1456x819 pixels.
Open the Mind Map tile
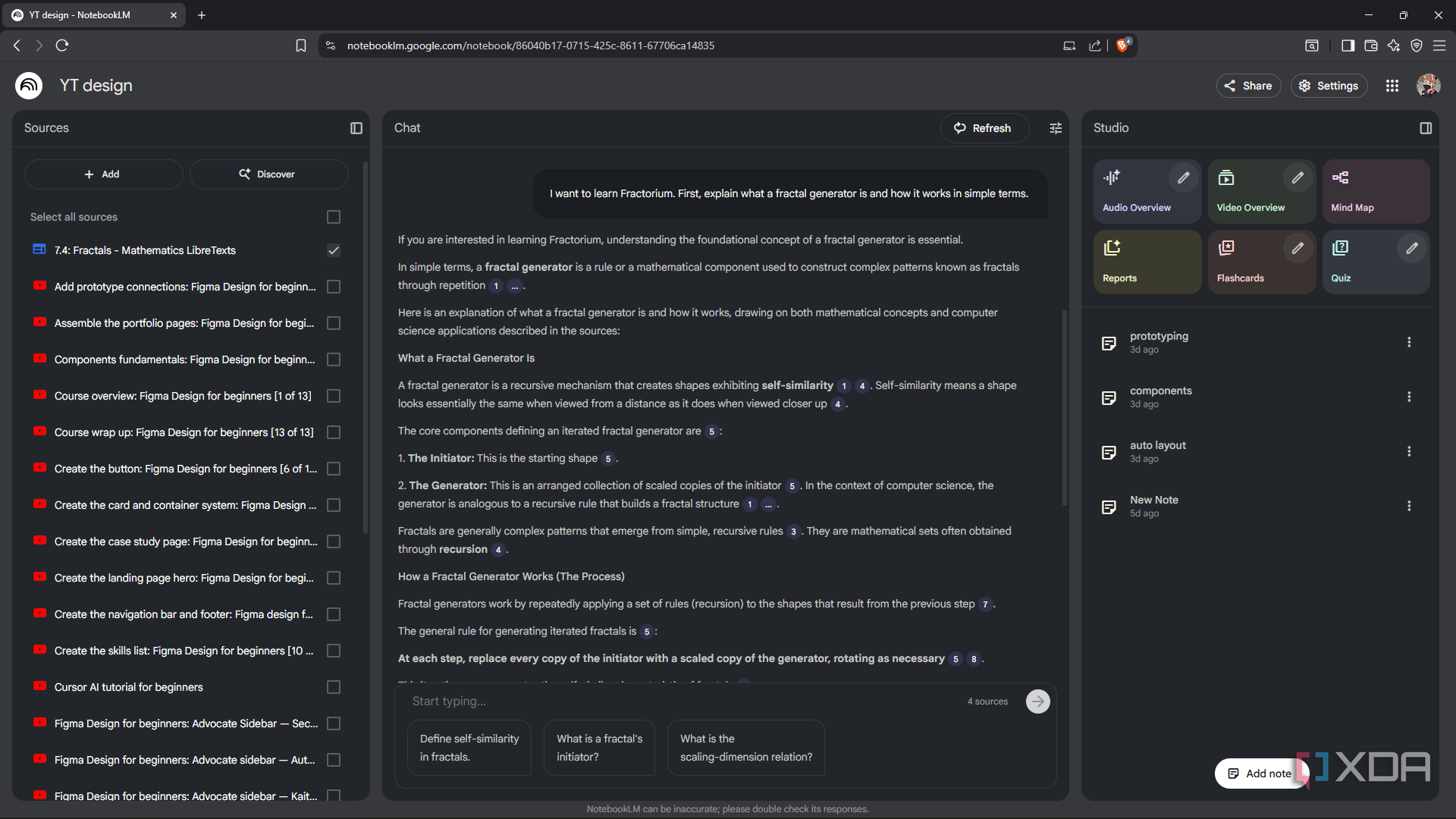click(x=1376, y=191)
